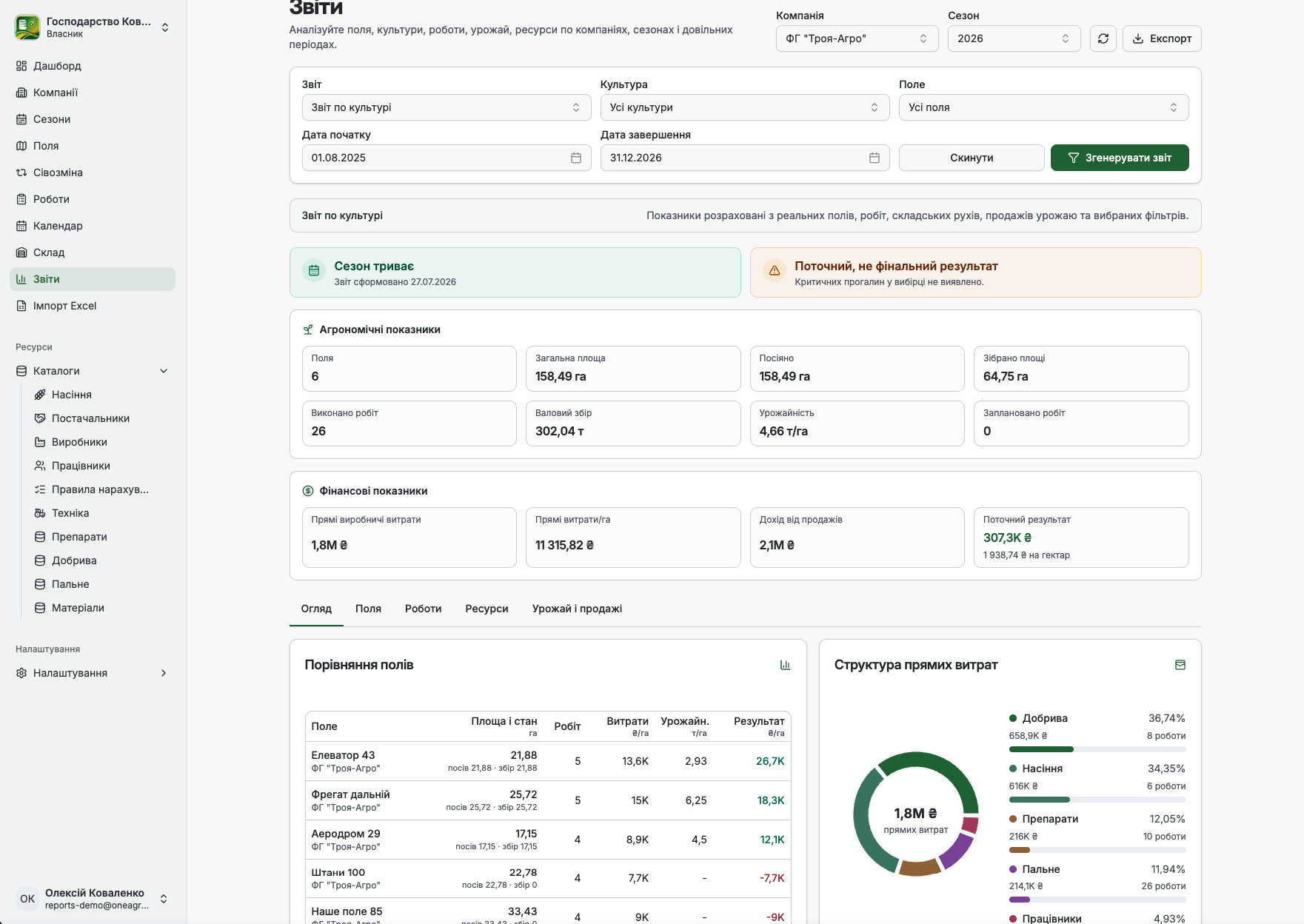Click calendar icon in Дата початку field

pyautogui.click(x=576, y=158)
